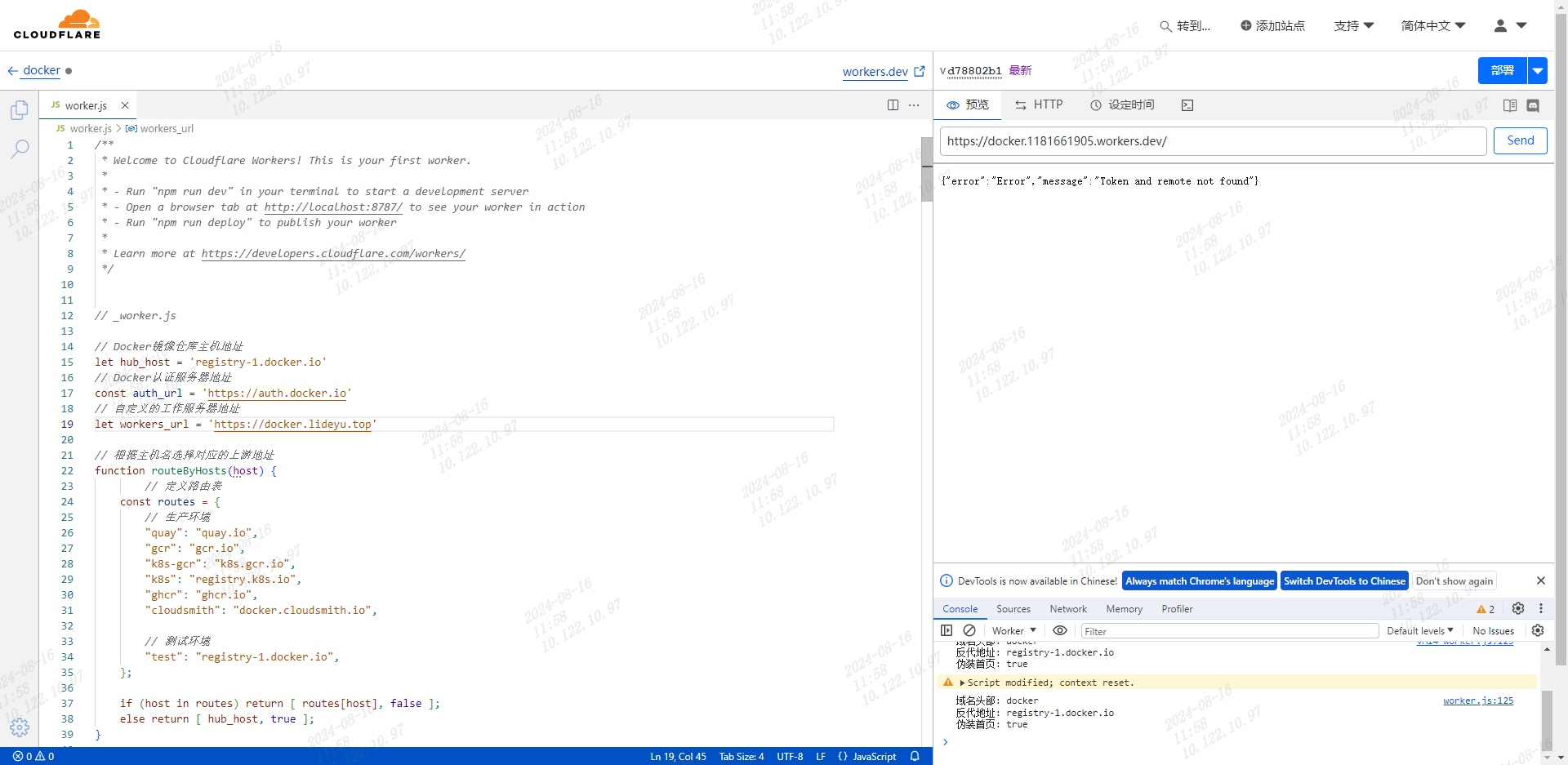Clear the DevTools console
Screen dimensions: 1568x765
click(x=969, y=630)
